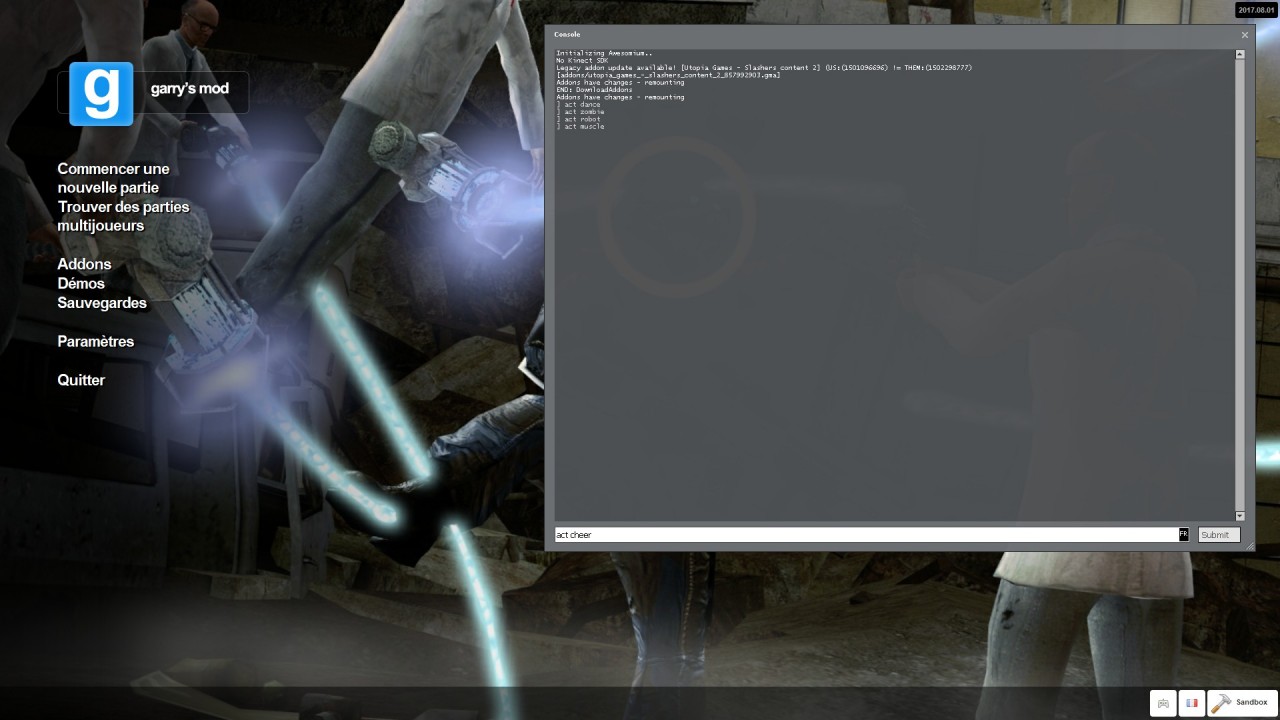Click the 'Initializing Awesomium..' console line

[x=604, y=53]
